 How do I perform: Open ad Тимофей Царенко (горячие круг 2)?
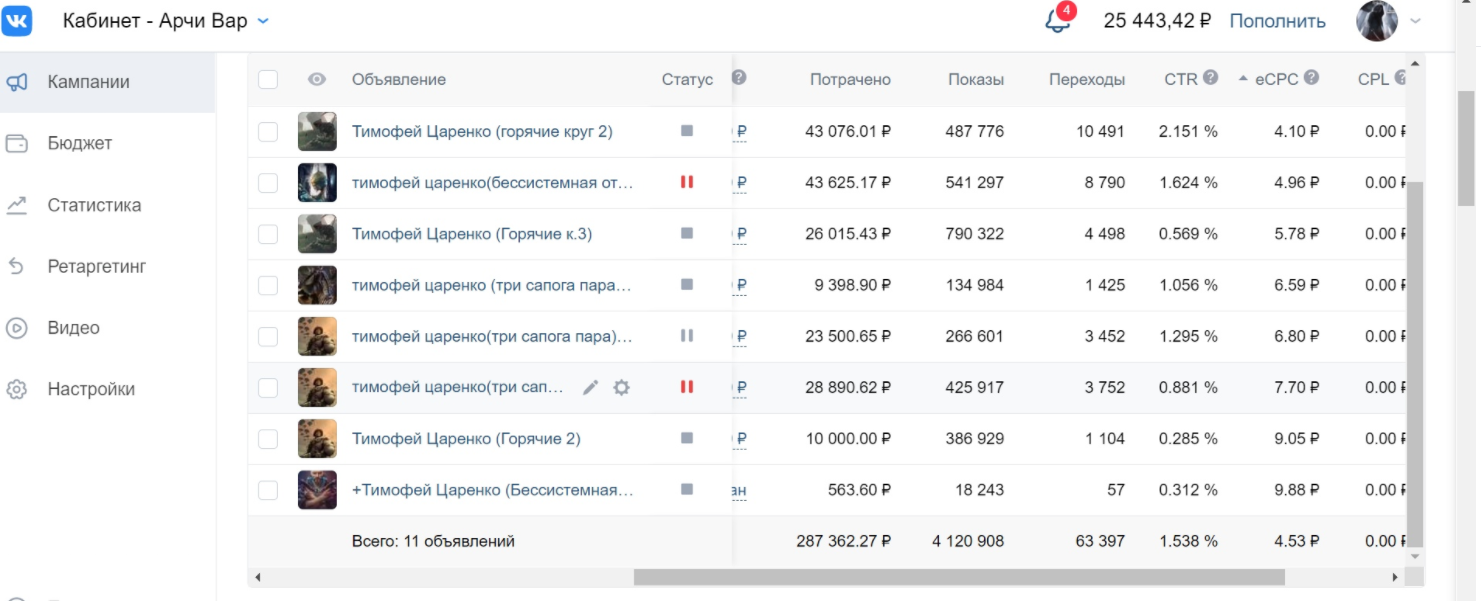tap(482, 132)
